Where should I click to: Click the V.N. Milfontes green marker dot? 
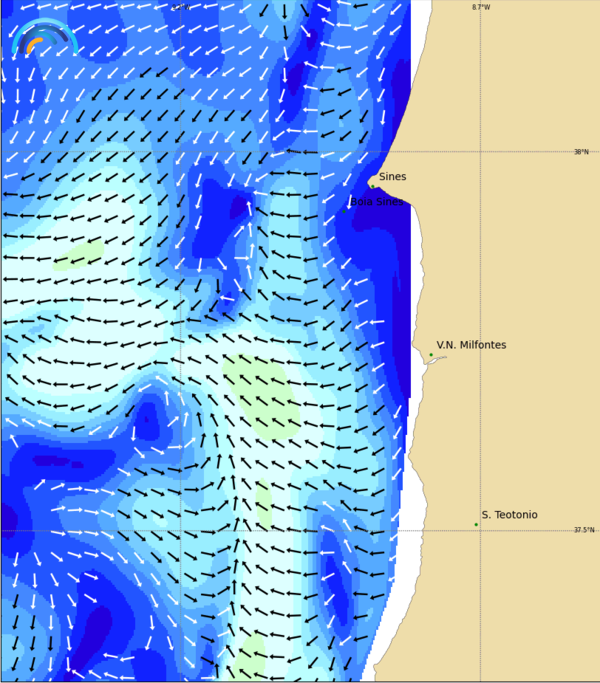tap(431, 355)
